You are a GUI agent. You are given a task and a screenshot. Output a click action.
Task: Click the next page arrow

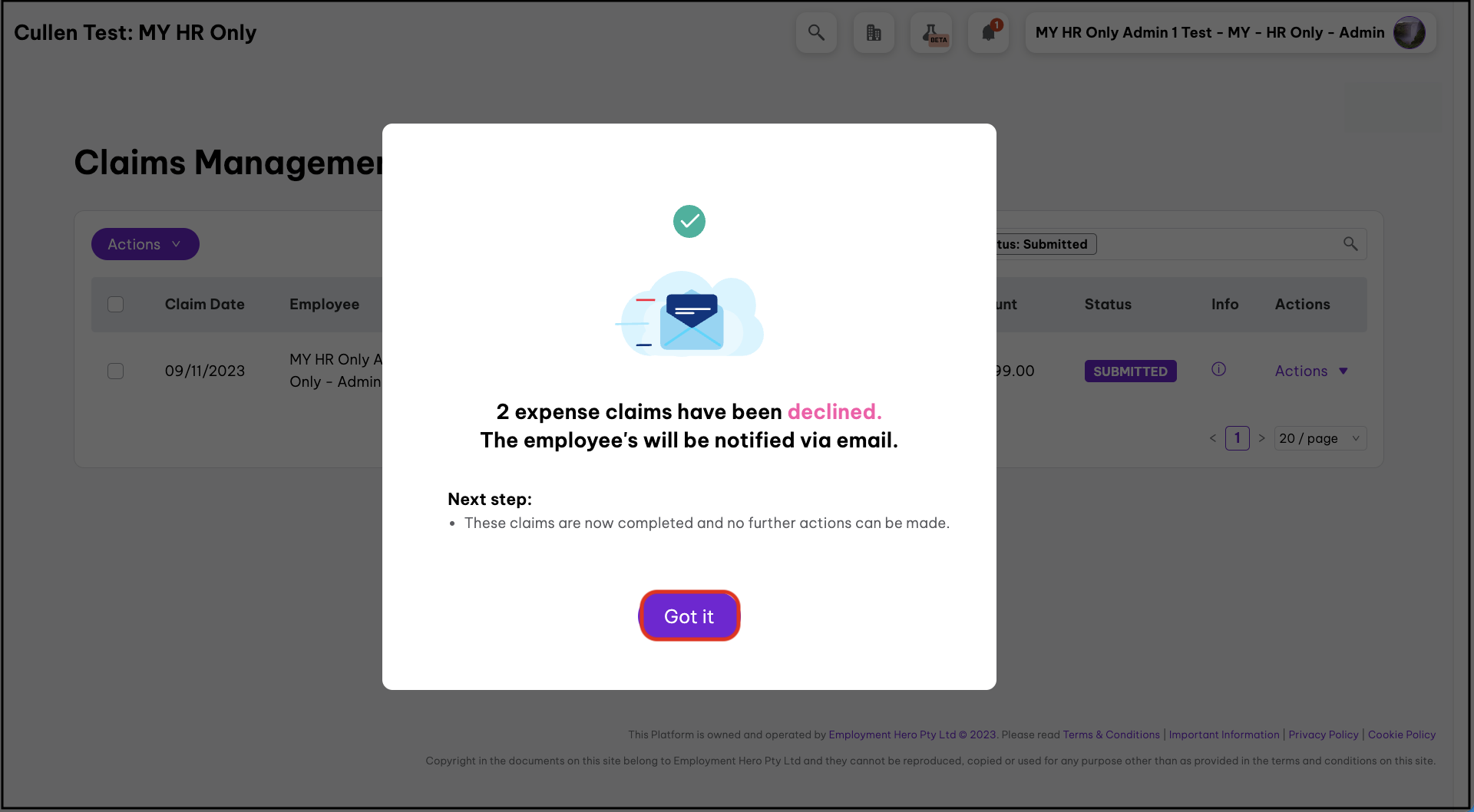(x=1261, y=438)
